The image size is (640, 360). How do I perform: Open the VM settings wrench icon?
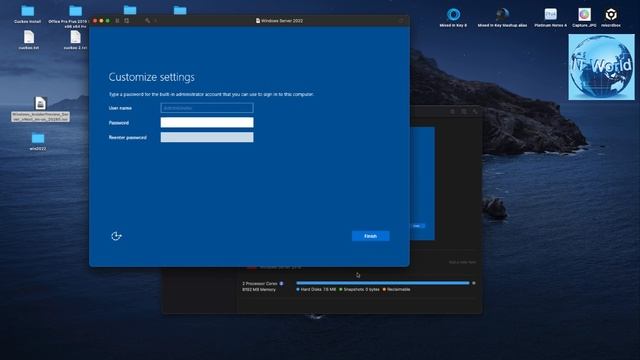click(x=147, y=20)
